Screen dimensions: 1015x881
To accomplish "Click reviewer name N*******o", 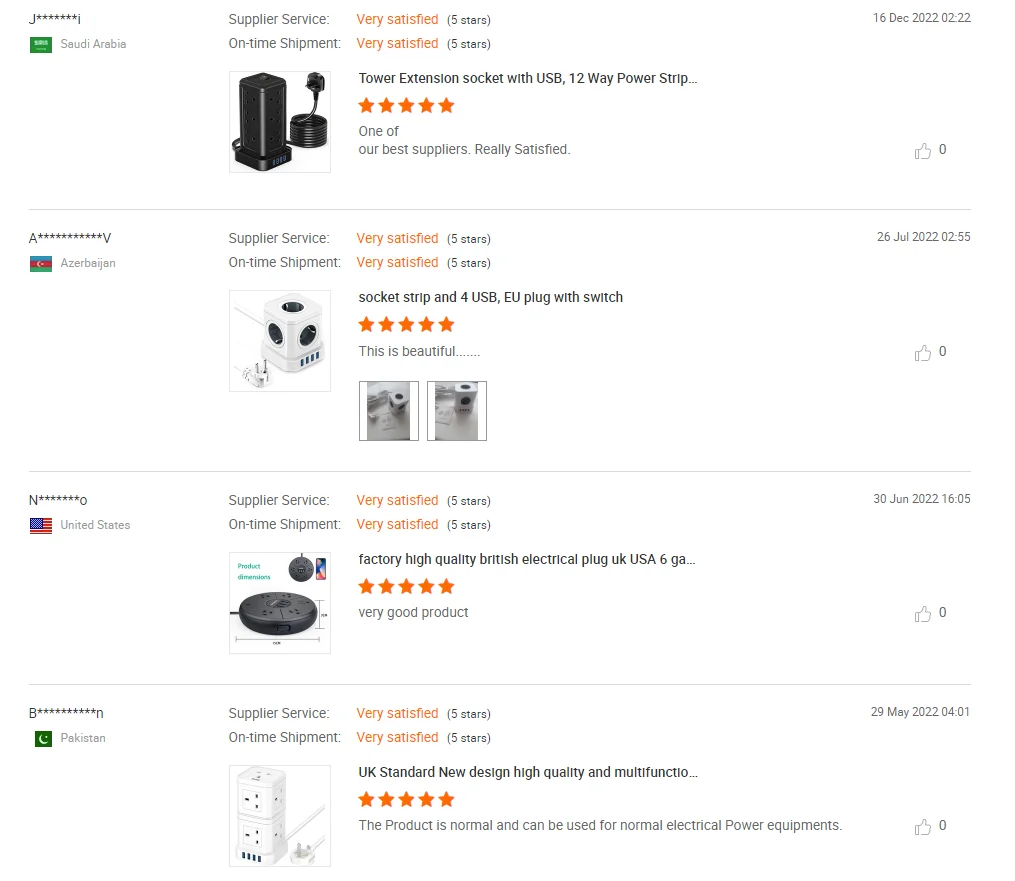I will [58, 500].
